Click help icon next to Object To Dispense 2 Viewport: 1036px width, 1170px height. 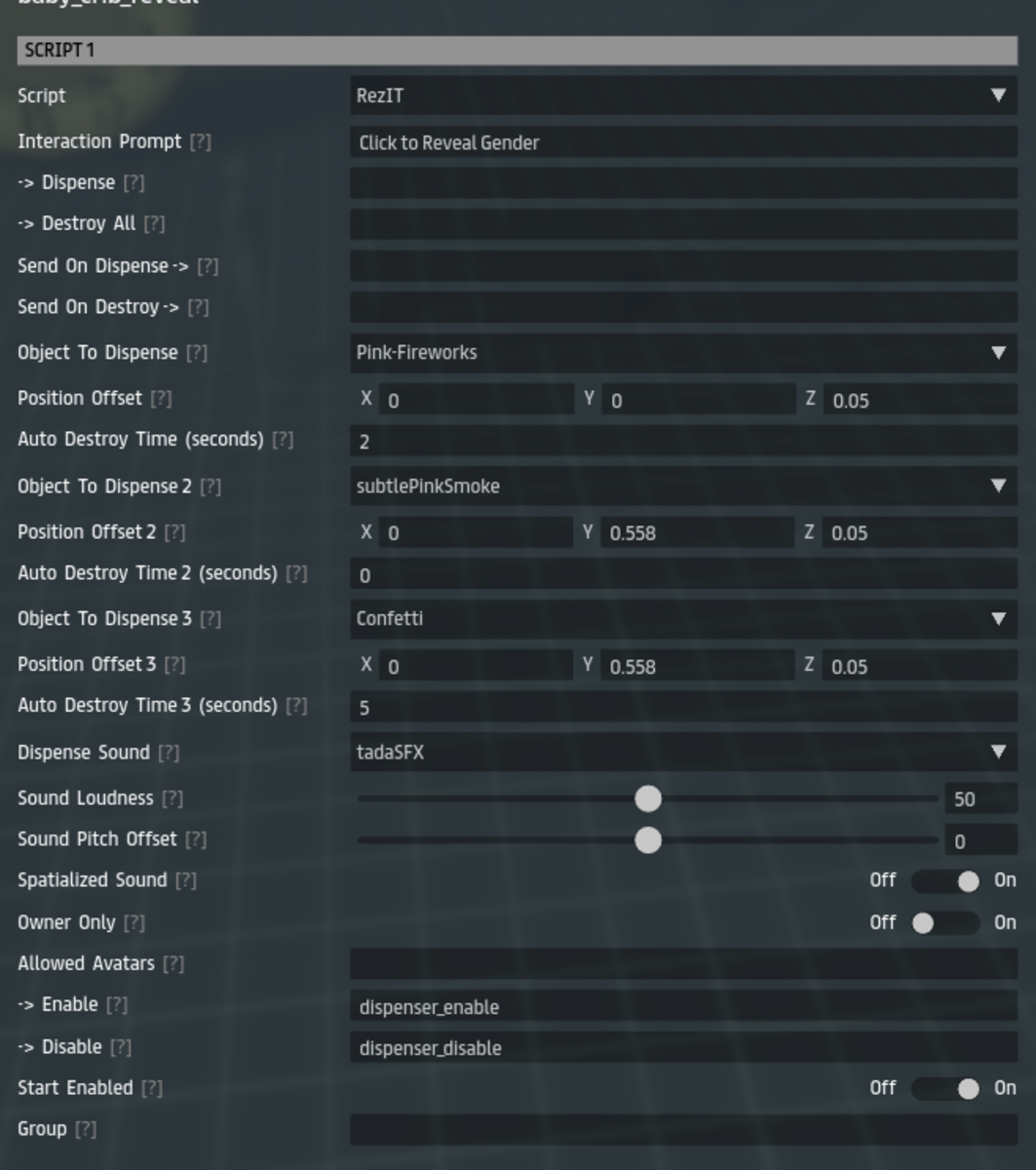pyautogui.click(x=211, y=487)
